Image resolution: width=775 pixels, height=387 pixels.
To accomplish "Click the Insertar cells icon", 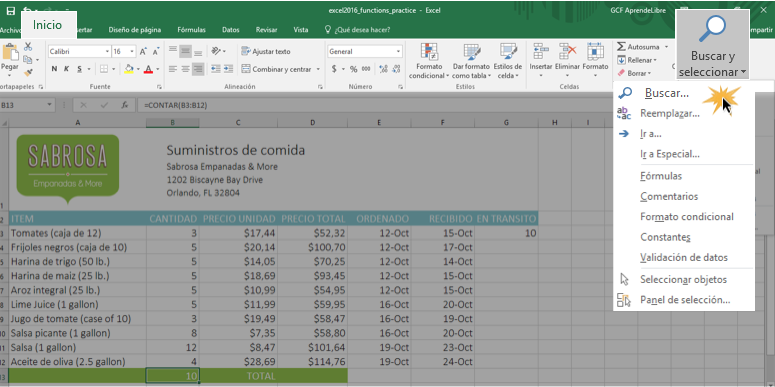I will [541, 52].
